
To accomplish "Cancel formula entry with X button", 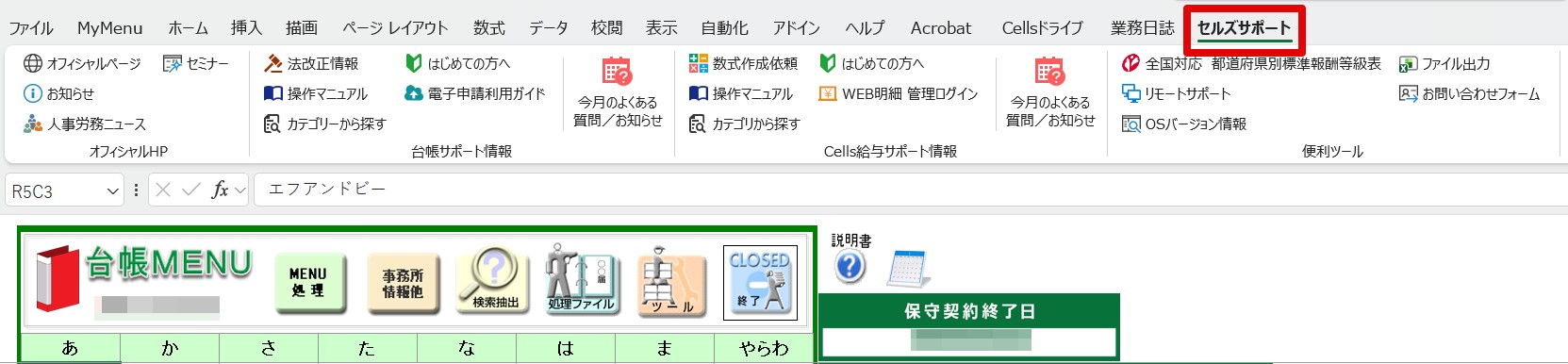I will coord(163,190).
